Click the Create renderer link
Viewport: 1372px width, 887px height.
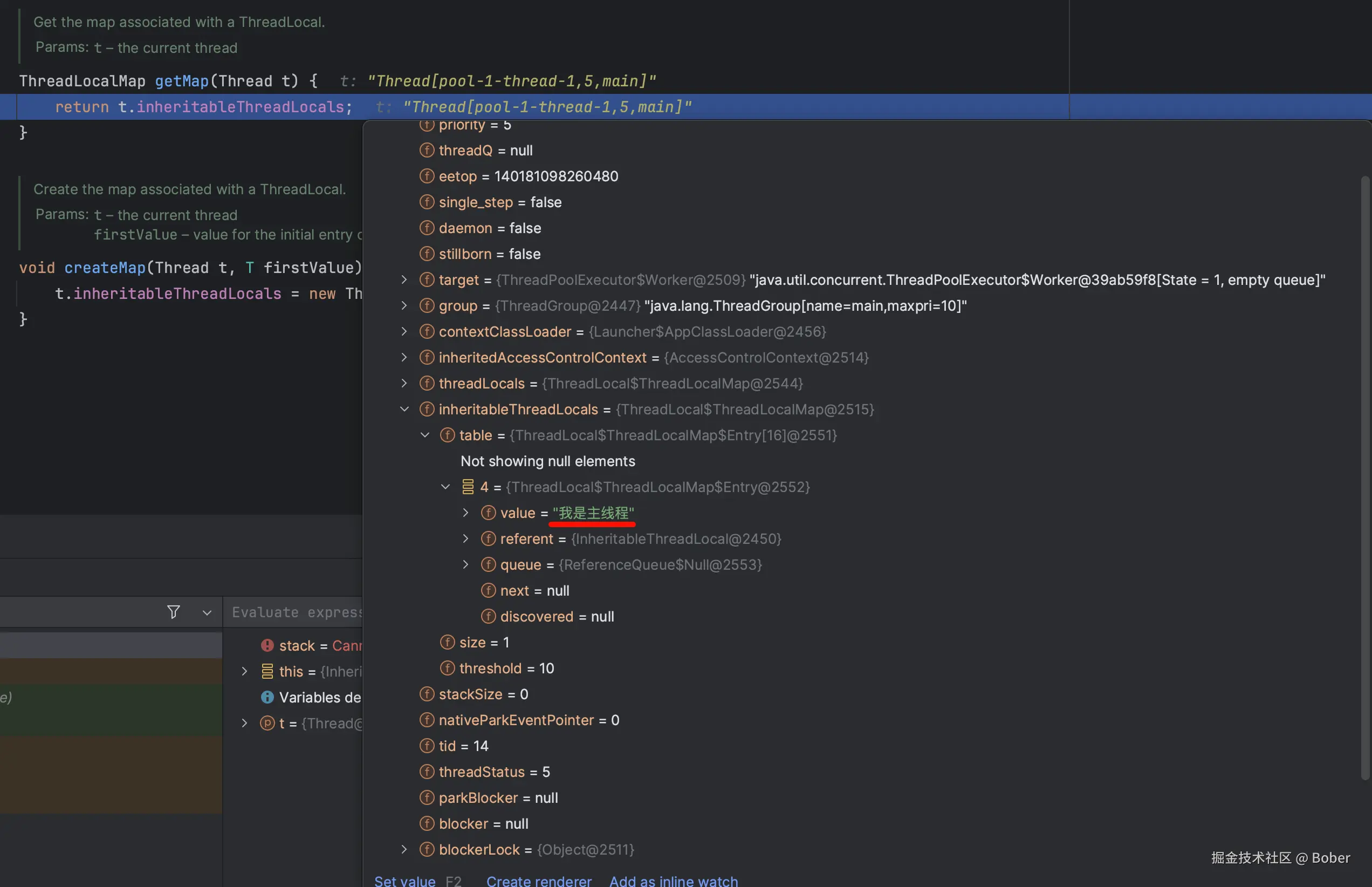[x=538, y=881]
